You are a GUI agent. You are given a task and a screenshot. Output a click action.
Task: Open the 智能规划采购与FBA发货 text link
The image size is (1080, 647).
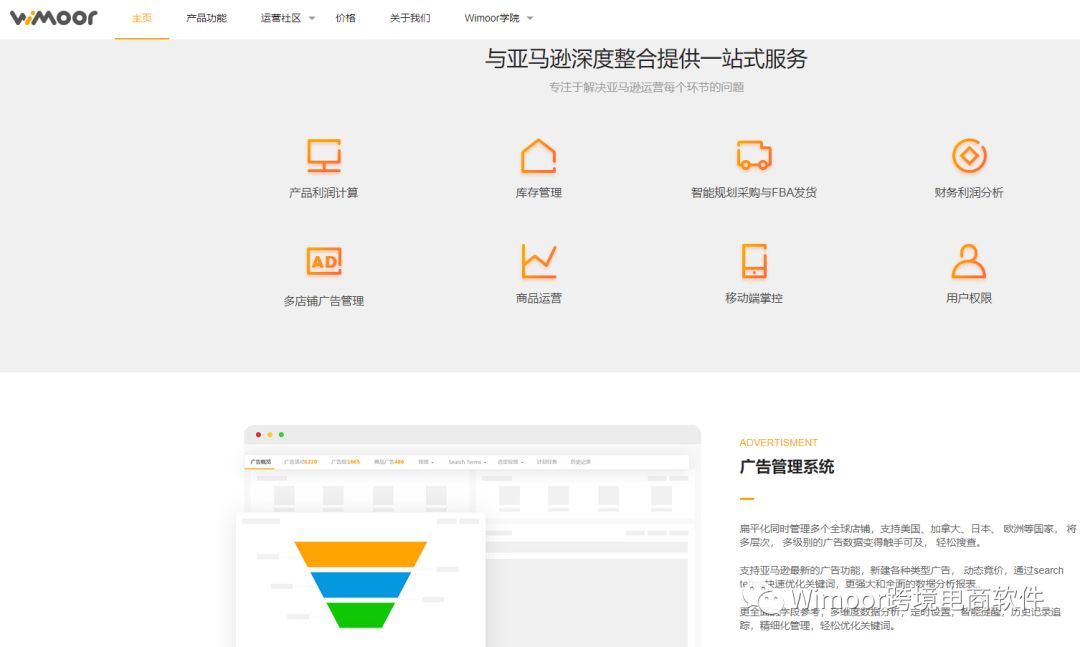click(754, 193)
